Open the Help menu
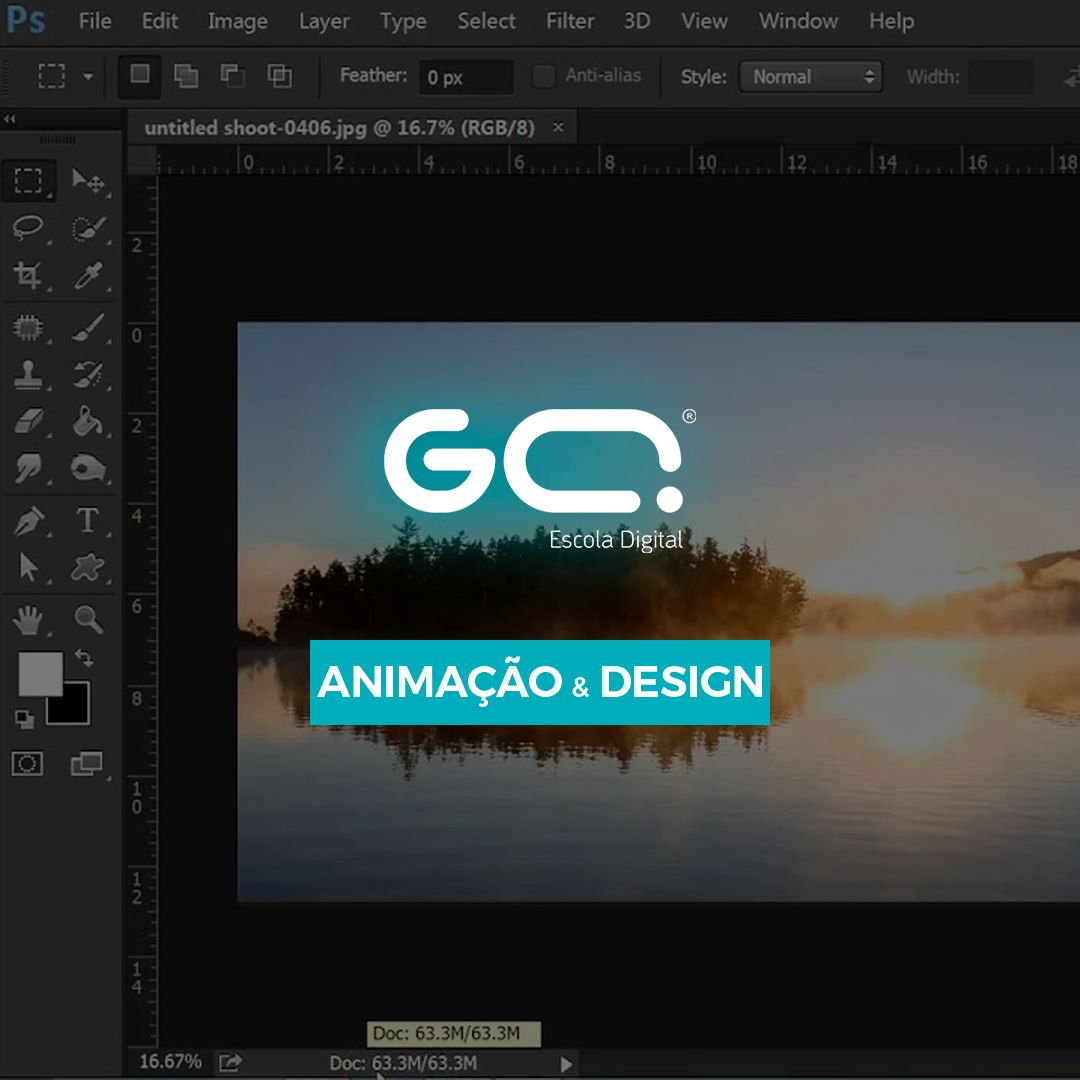This screenshot has width=1080, height=1080. [891, 21]
